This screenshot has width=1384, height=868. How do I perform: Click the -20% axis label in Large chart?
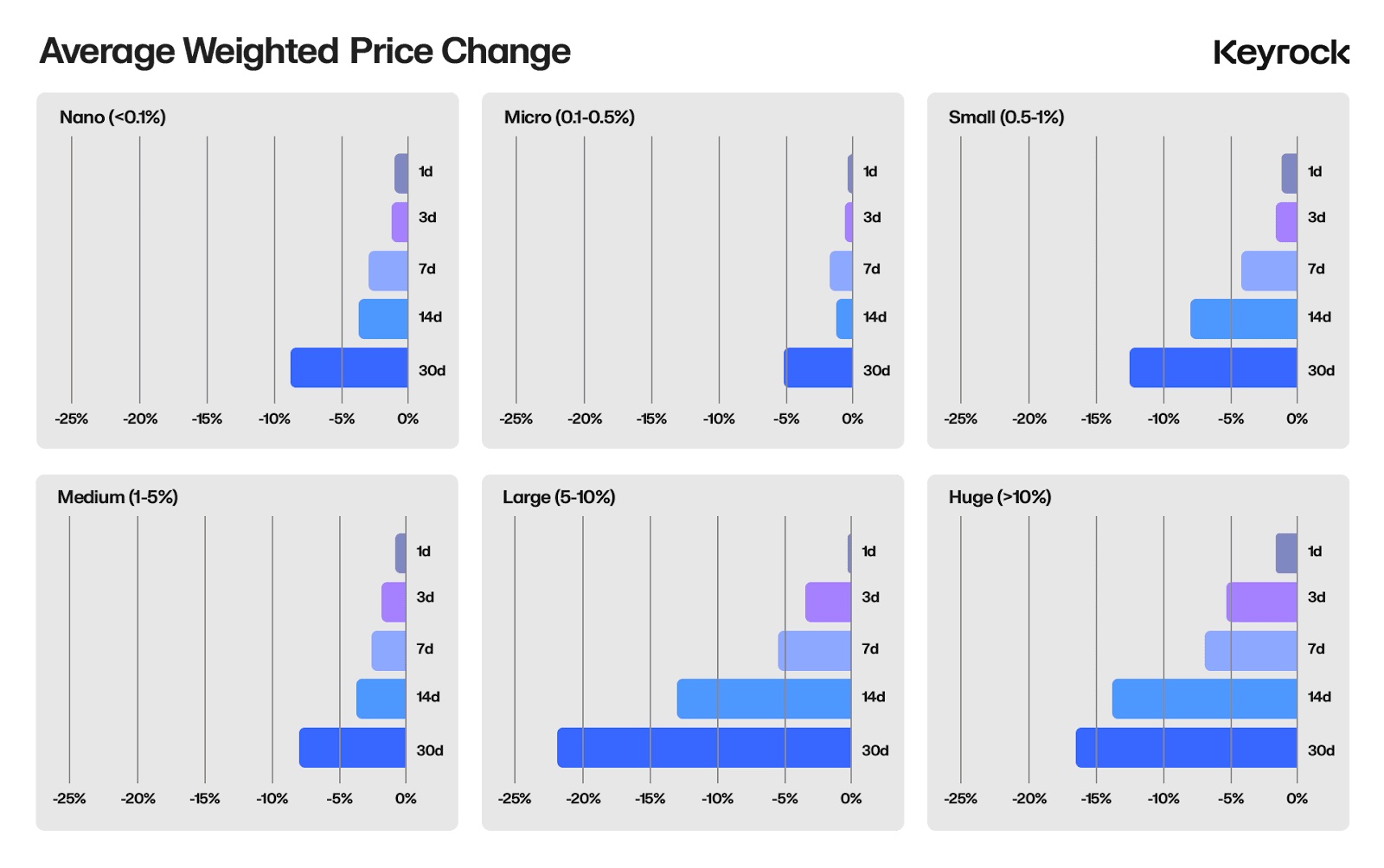point(583,799)
